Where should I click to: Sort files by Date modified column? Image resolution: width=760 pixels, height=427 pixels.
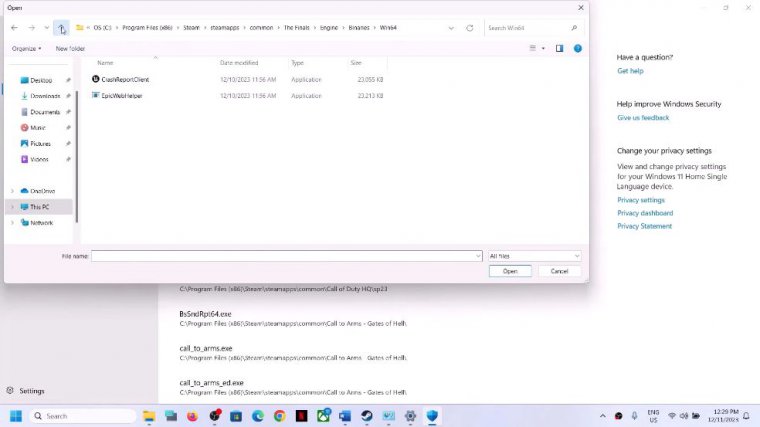(x=239, y=63)
